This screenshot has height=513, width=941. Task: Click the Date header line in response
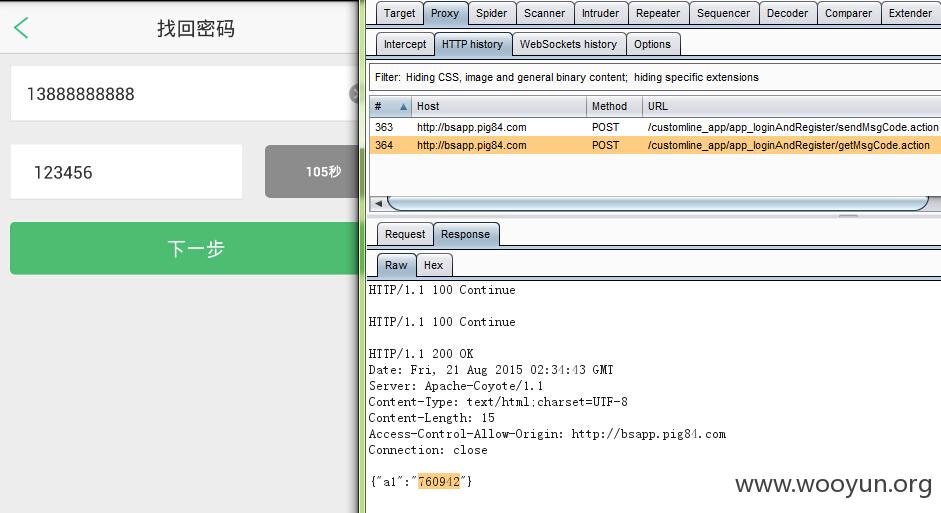[491, 370]
